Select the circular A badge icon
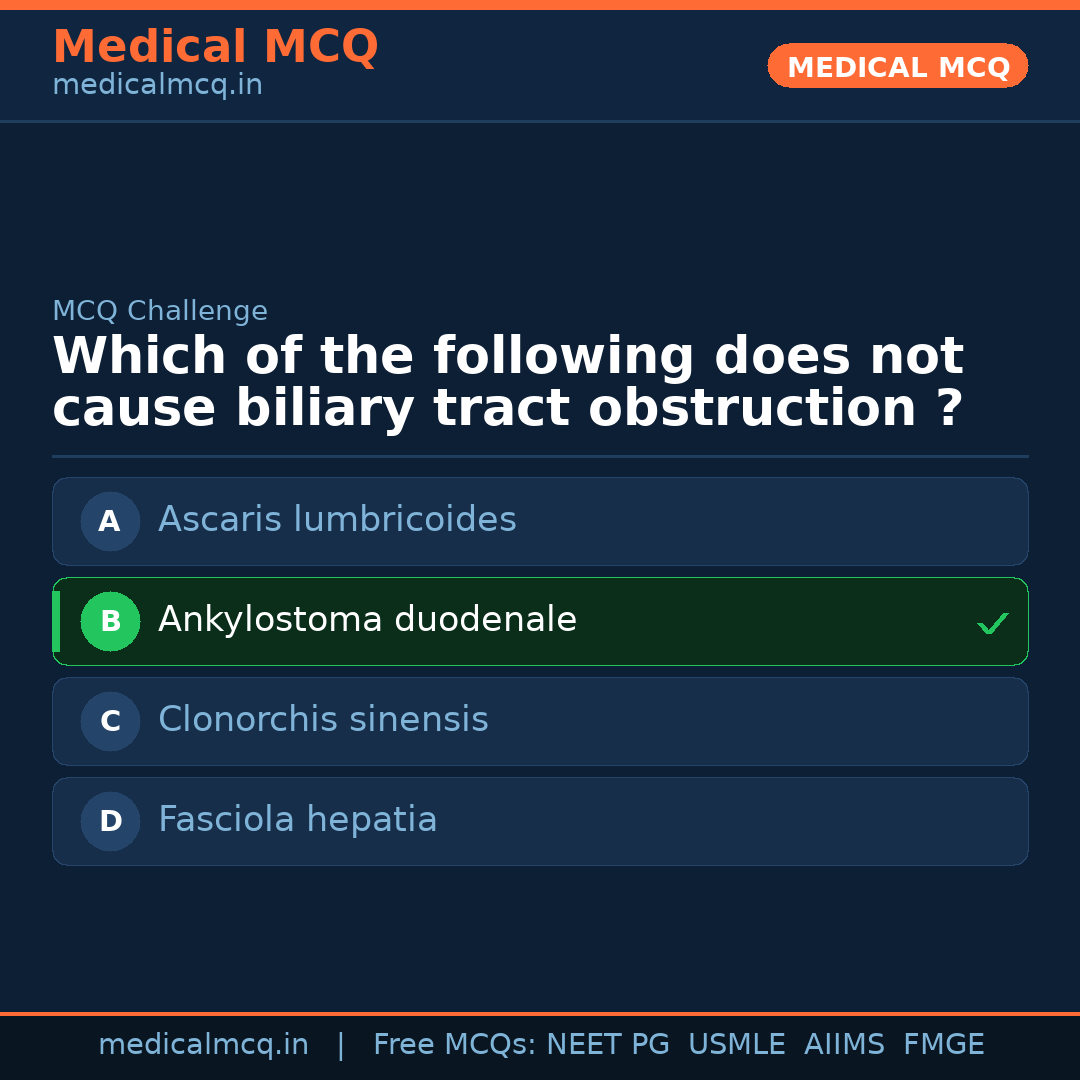1080x1080 pixels. [x=110, y=521]
